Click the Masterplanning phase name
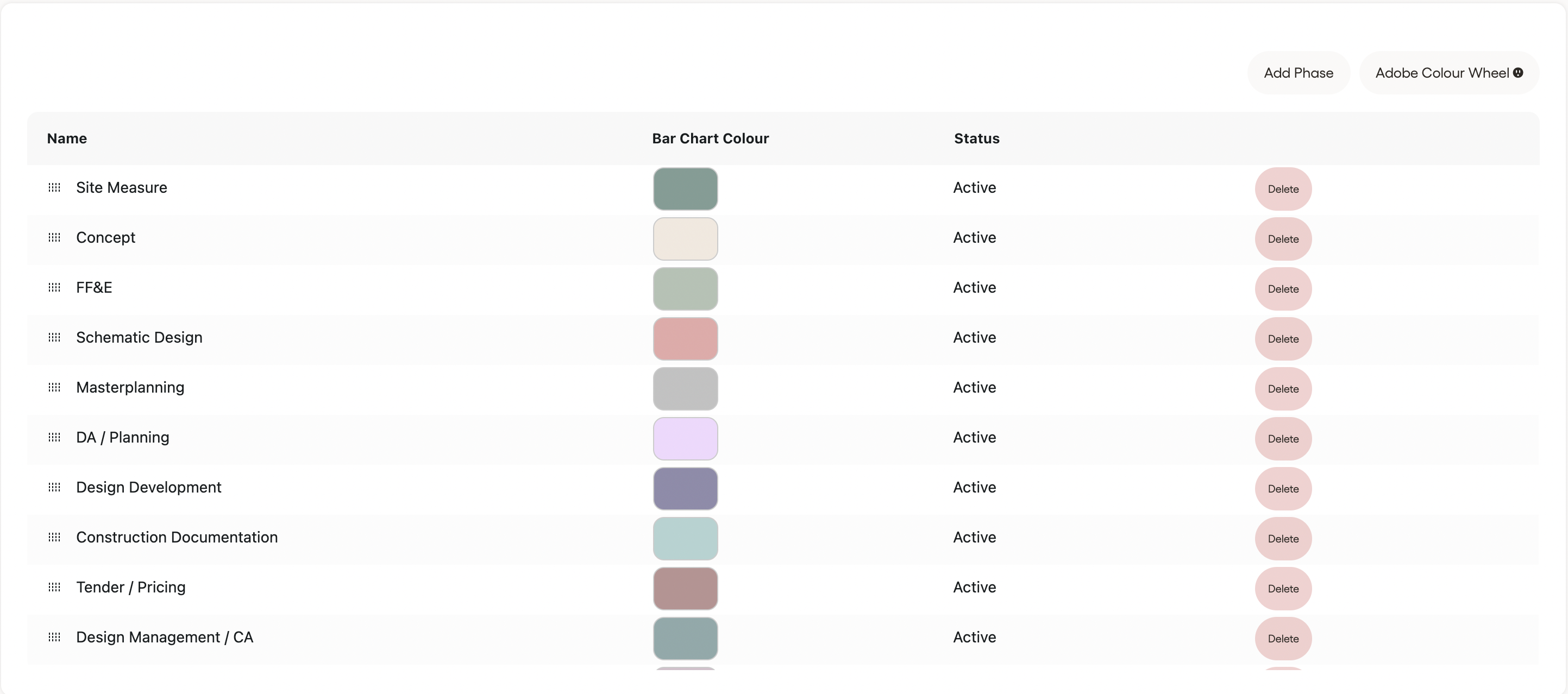Screen dimensions: 1568x694 pos(130,387)
